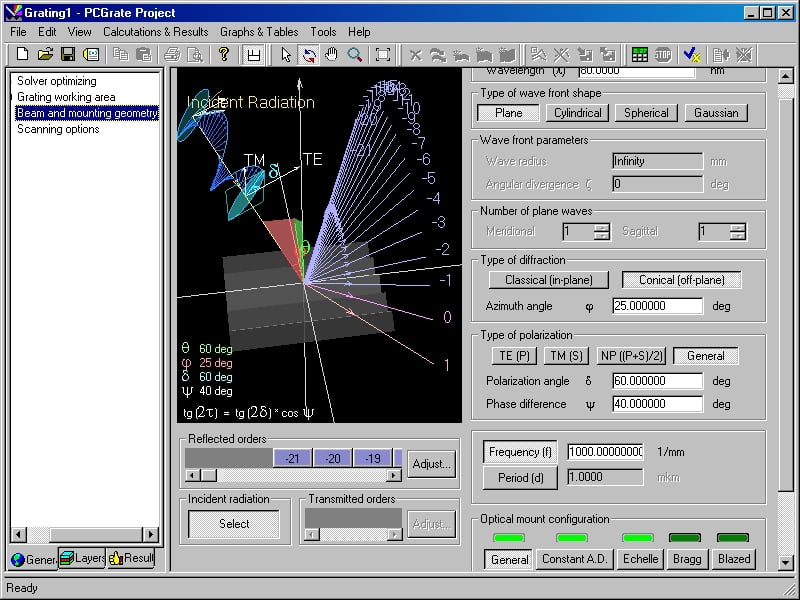Click the Save floppy disk icon
800x600 pixels.
(x=68, y=54)
